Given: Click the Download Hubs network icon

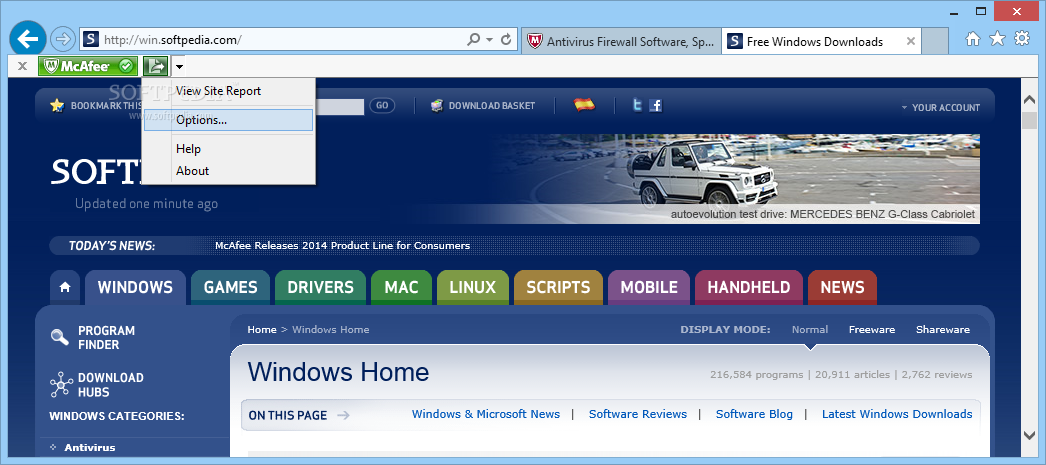Looking at the screenshot, I should point(61,385).
